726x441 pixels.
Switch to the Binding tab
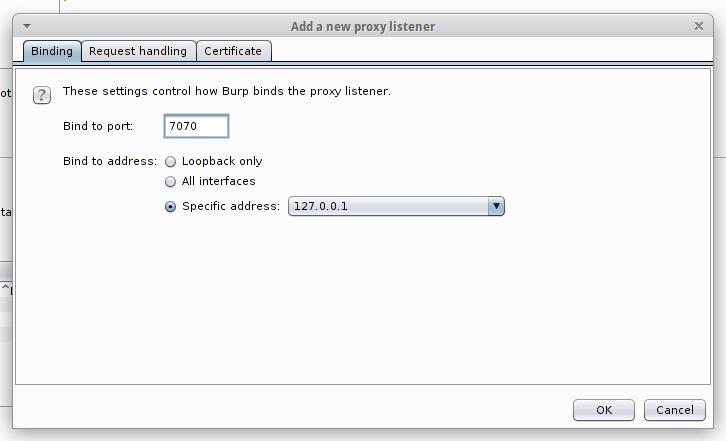[52, 51]
